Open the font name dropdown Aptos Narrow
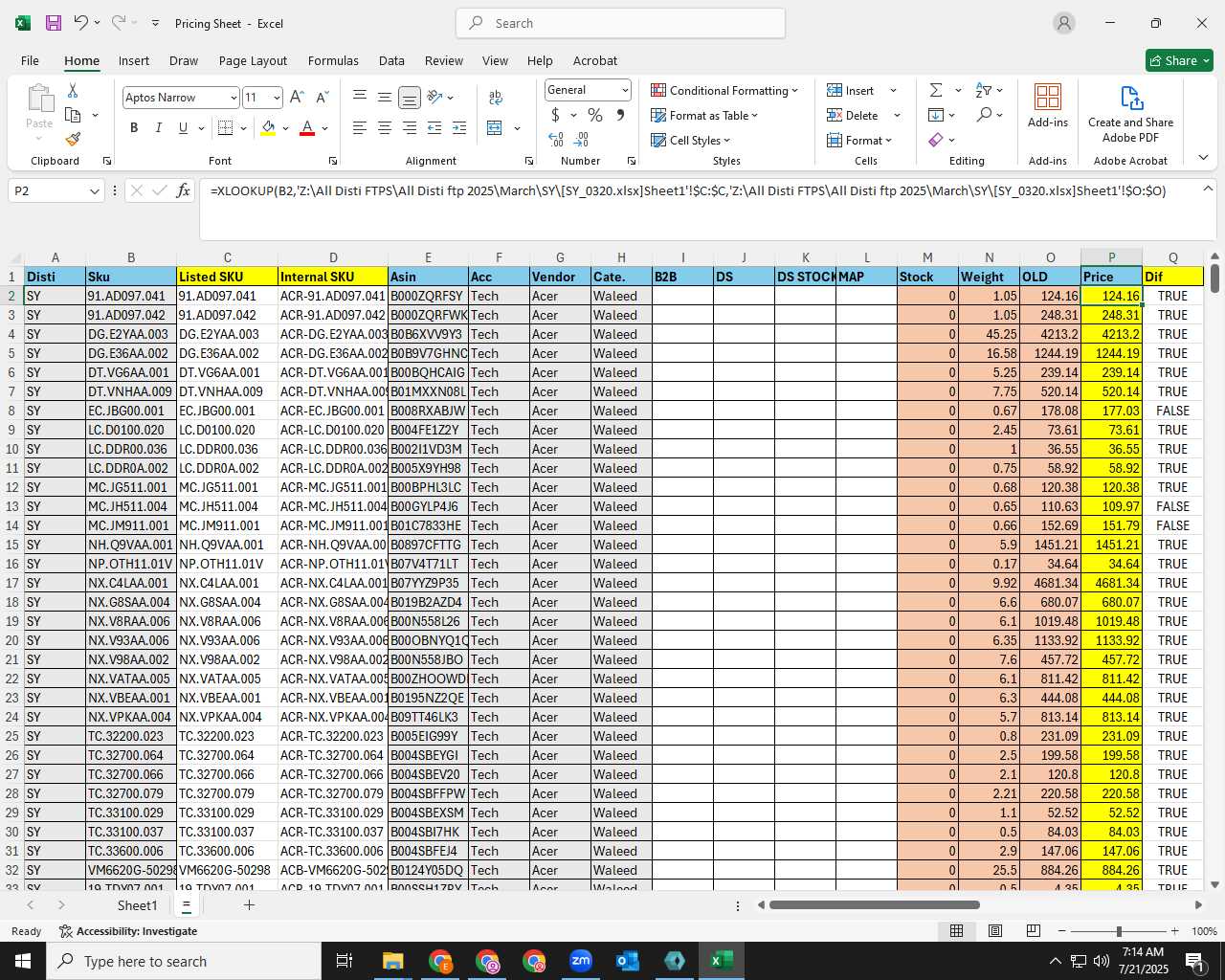The height and width of the screenshot is (980, 1225). (233, 98)
